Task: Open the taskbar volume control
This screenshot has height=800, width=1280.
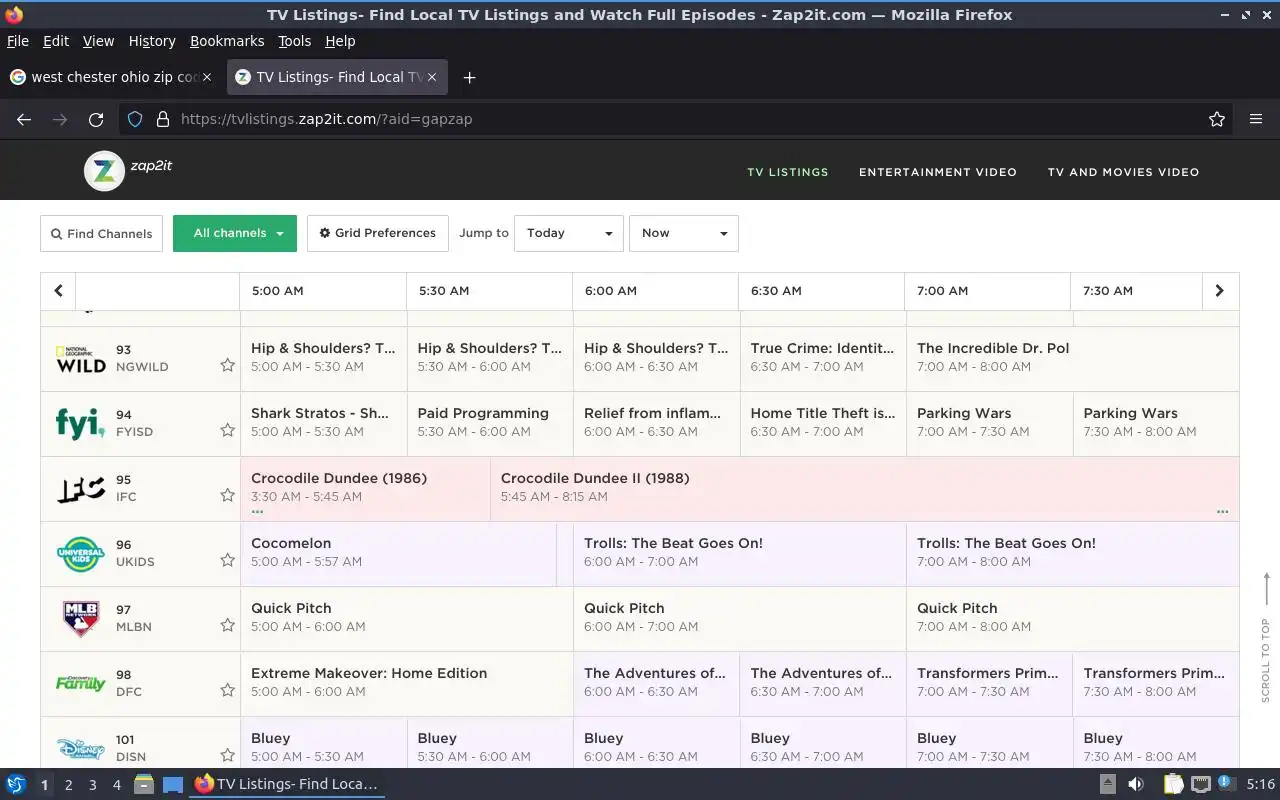Action: pos(1135,784)
